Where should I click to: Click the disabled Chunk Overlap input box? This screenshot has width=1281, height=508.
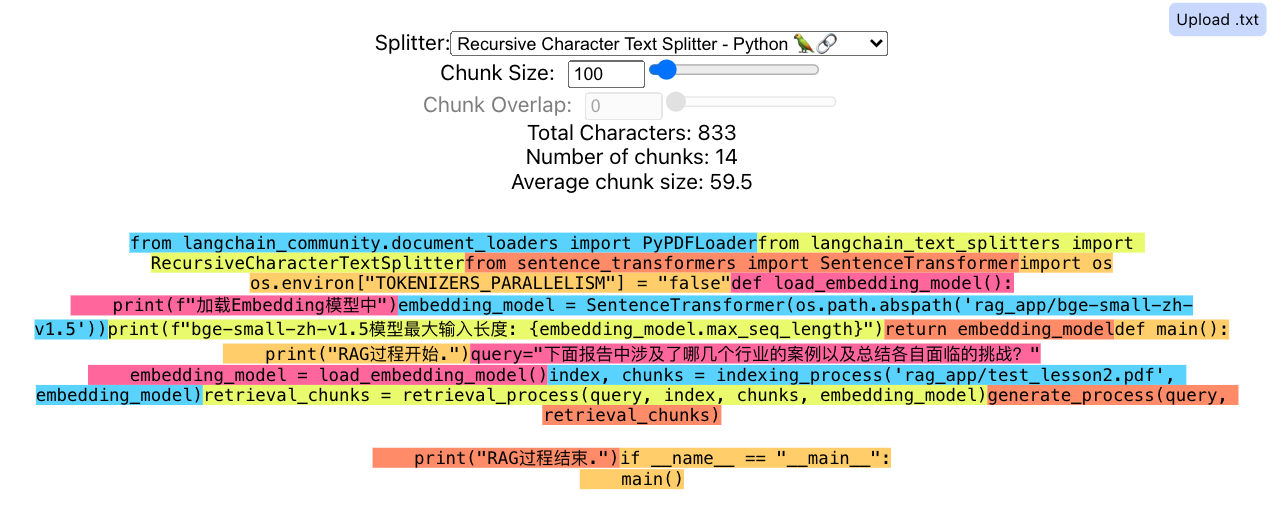624,106
